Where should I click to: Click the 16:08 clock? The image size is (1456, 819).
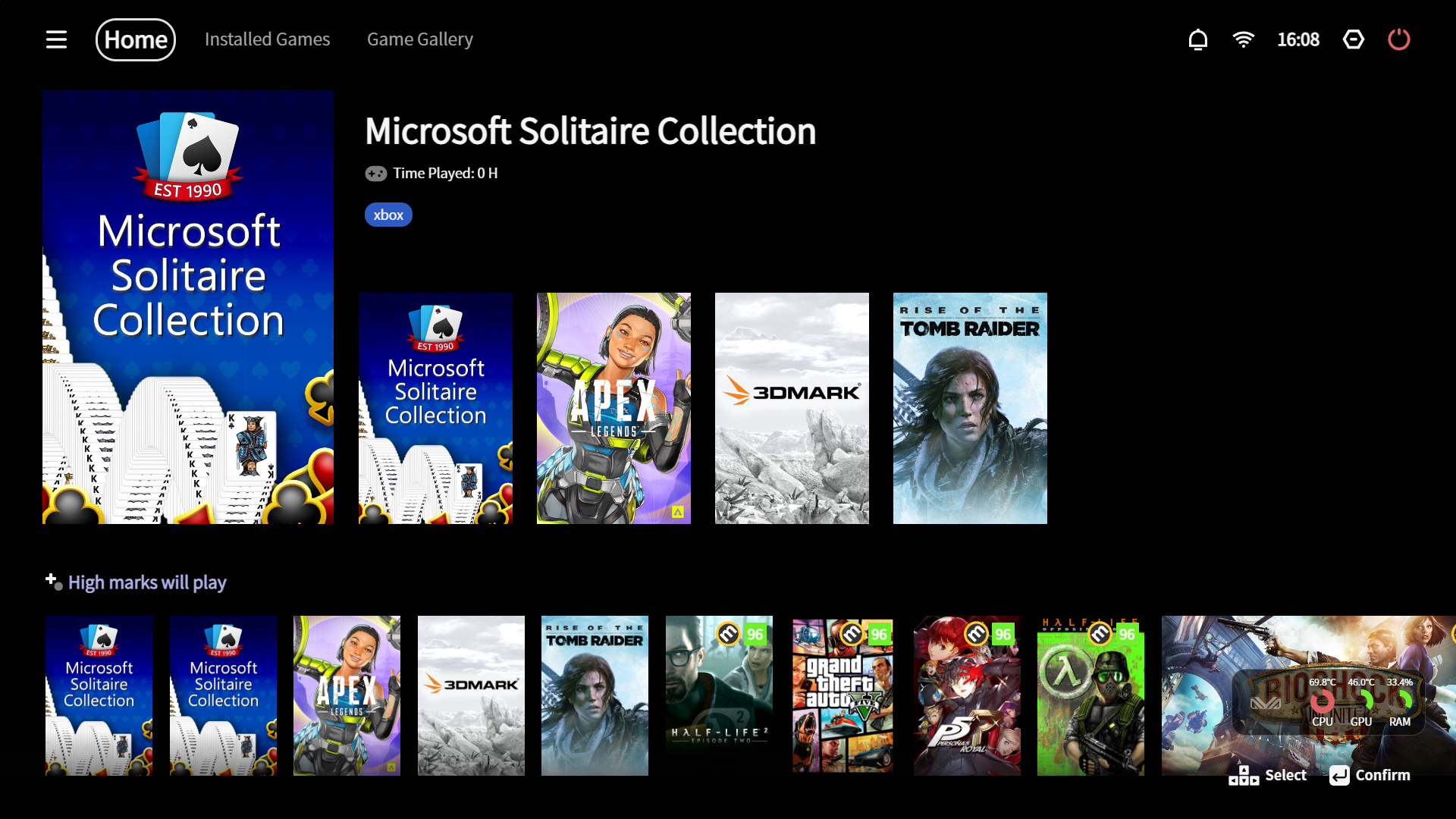click(x=1298, y=39)
